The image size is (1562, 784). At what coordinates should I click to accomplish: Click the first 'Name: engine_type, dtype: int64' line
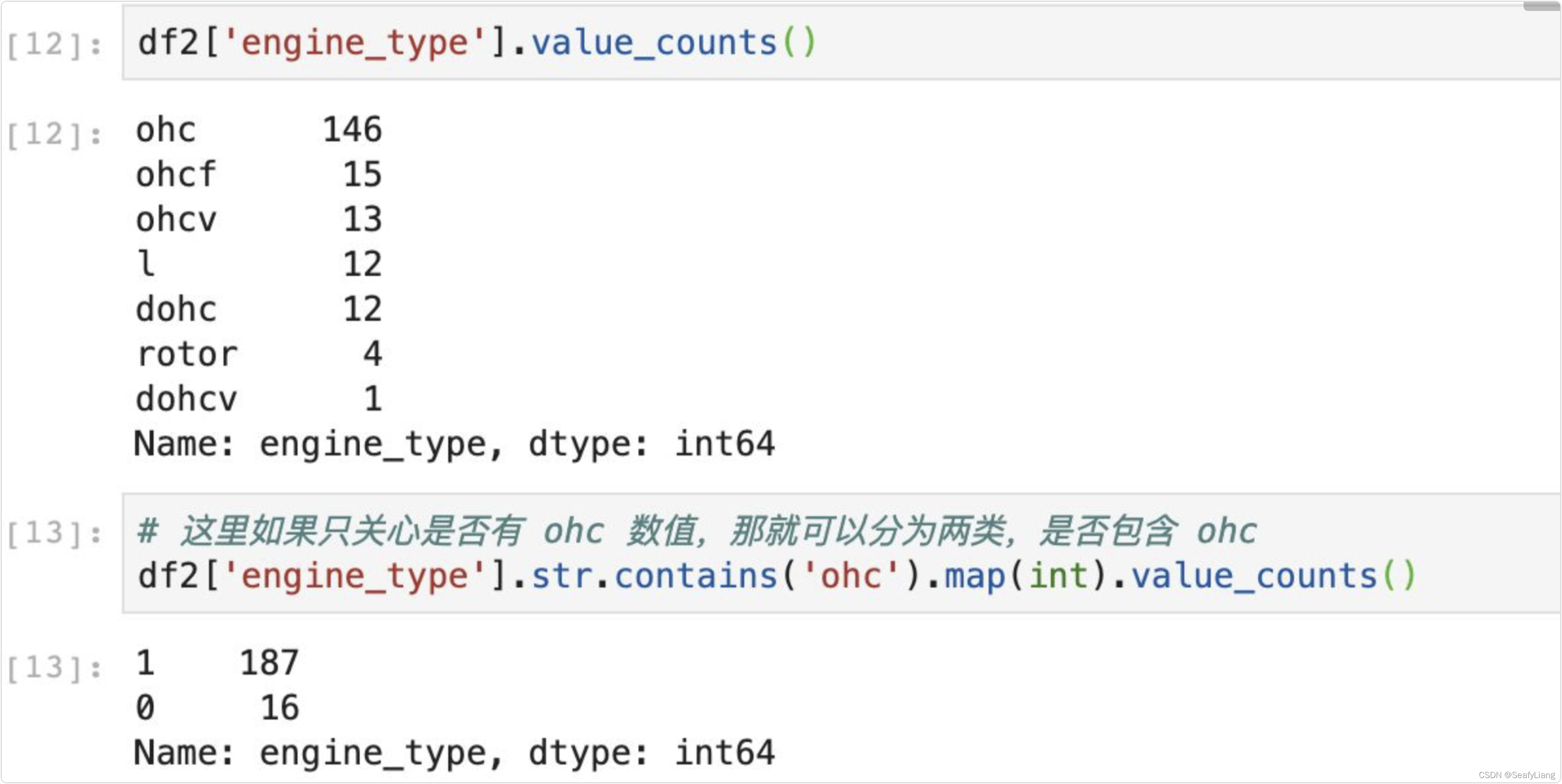click(453, 444)
